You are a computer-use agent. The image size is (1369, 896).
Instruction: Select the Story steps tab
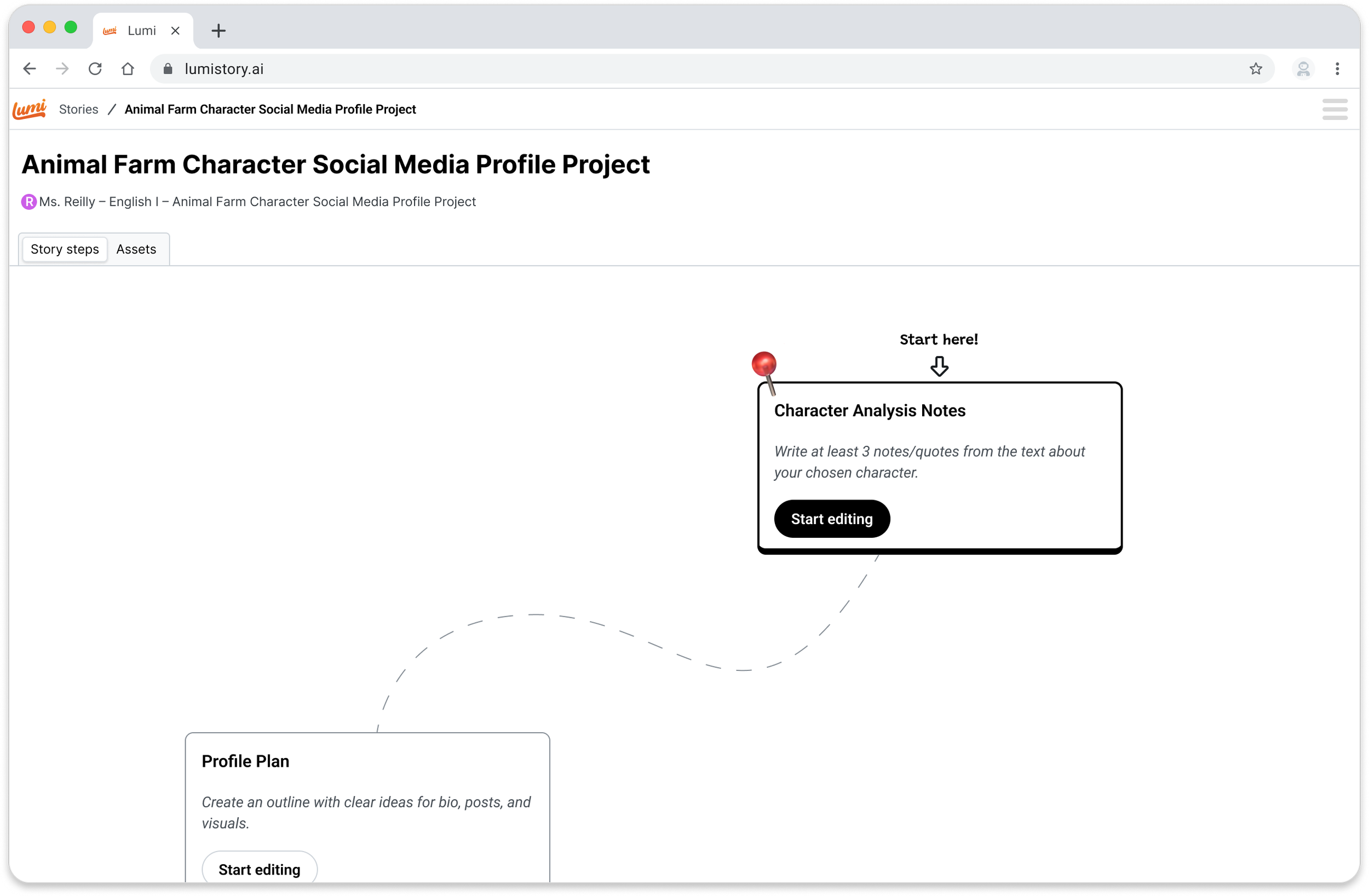[65, 249]
